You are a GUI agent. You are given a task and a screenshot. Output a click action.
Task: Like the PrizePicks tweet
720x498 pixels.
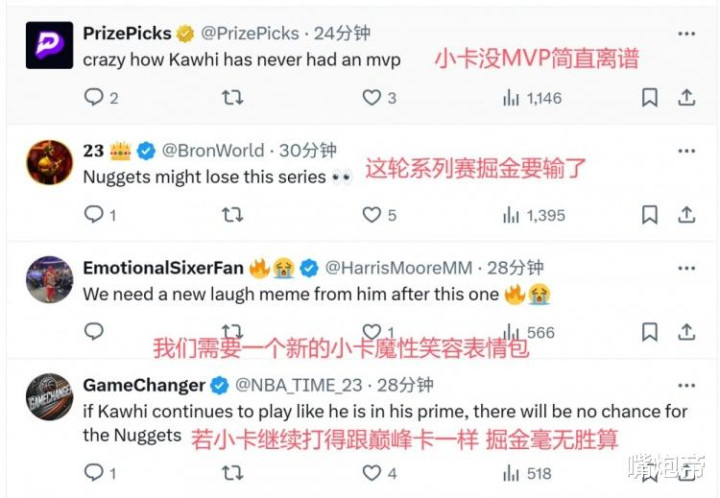[371, 97]
